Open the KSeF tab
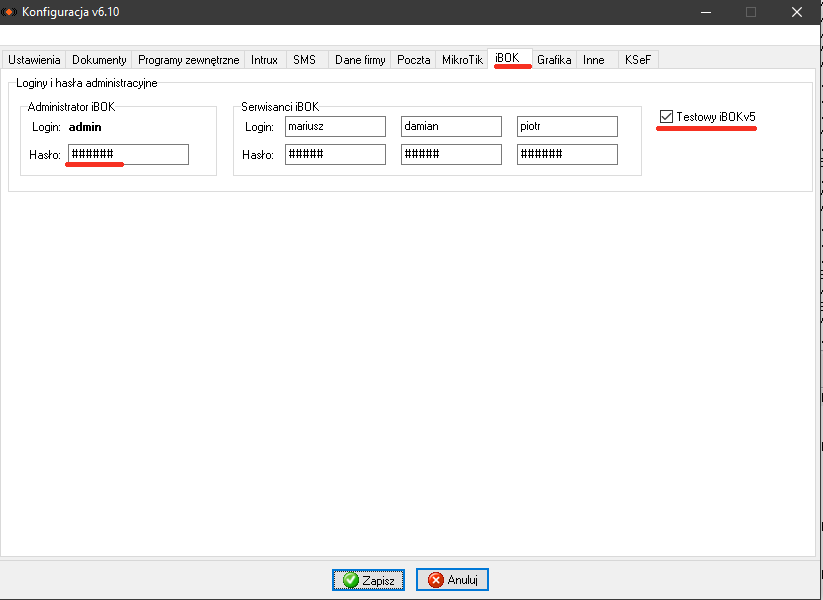The image size is (823, 600). [x=638, y=60]
